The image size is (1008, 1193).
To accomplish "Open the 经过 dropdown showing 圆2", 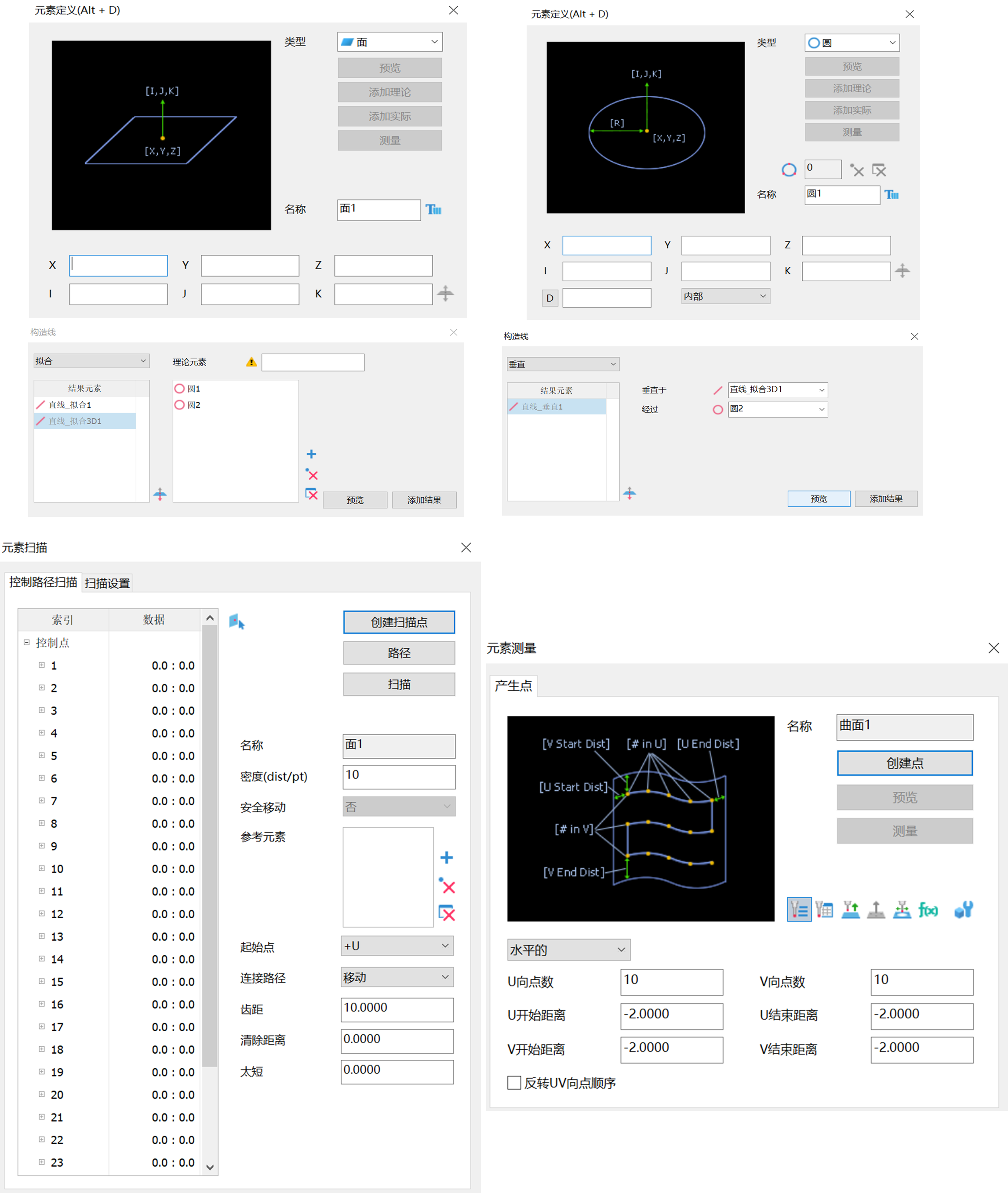I will (x=778, y=409).
